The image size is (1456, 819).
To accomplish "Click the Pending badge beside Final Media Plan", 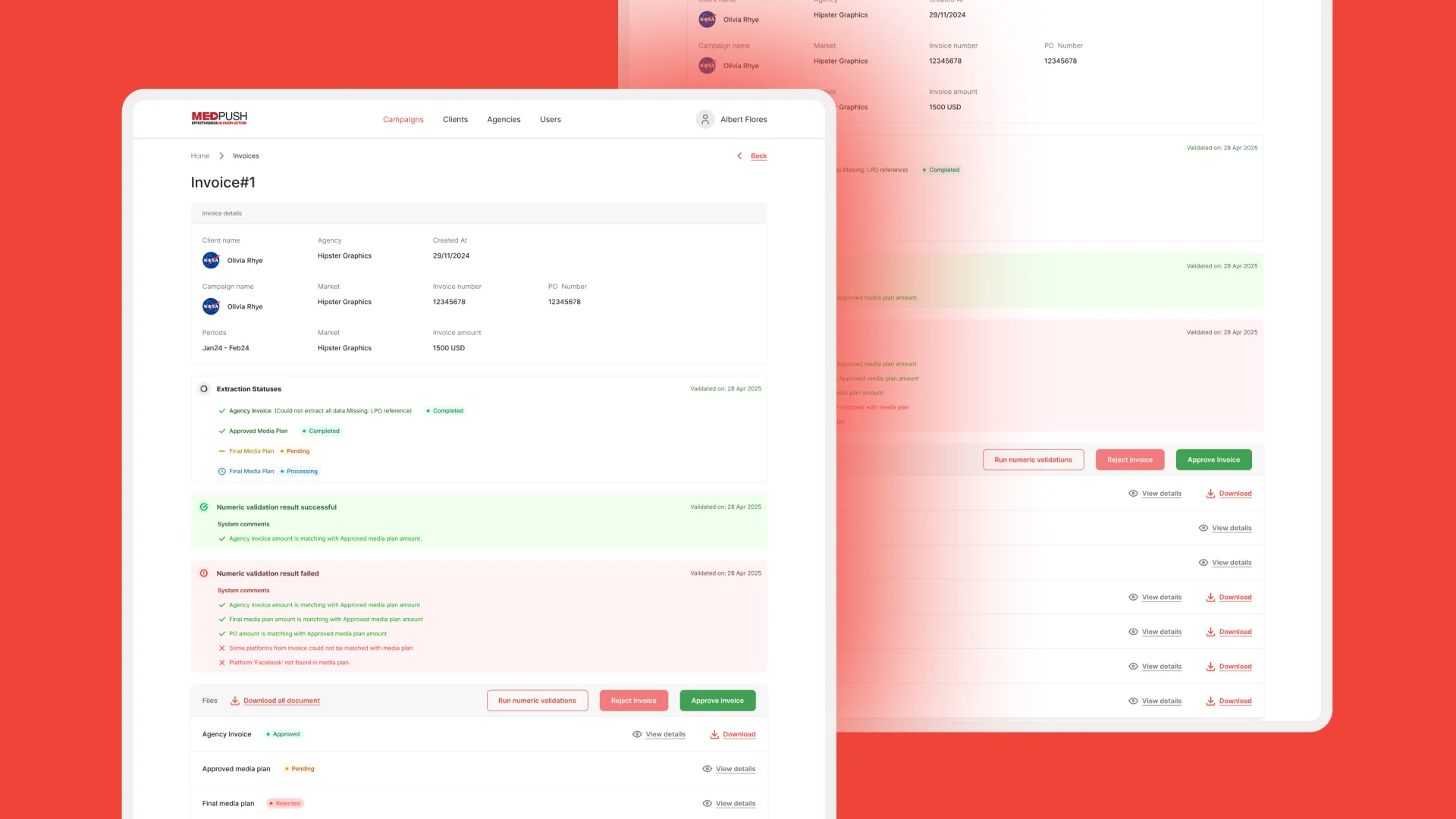I will pyautogui.click(x=295, y=451).
